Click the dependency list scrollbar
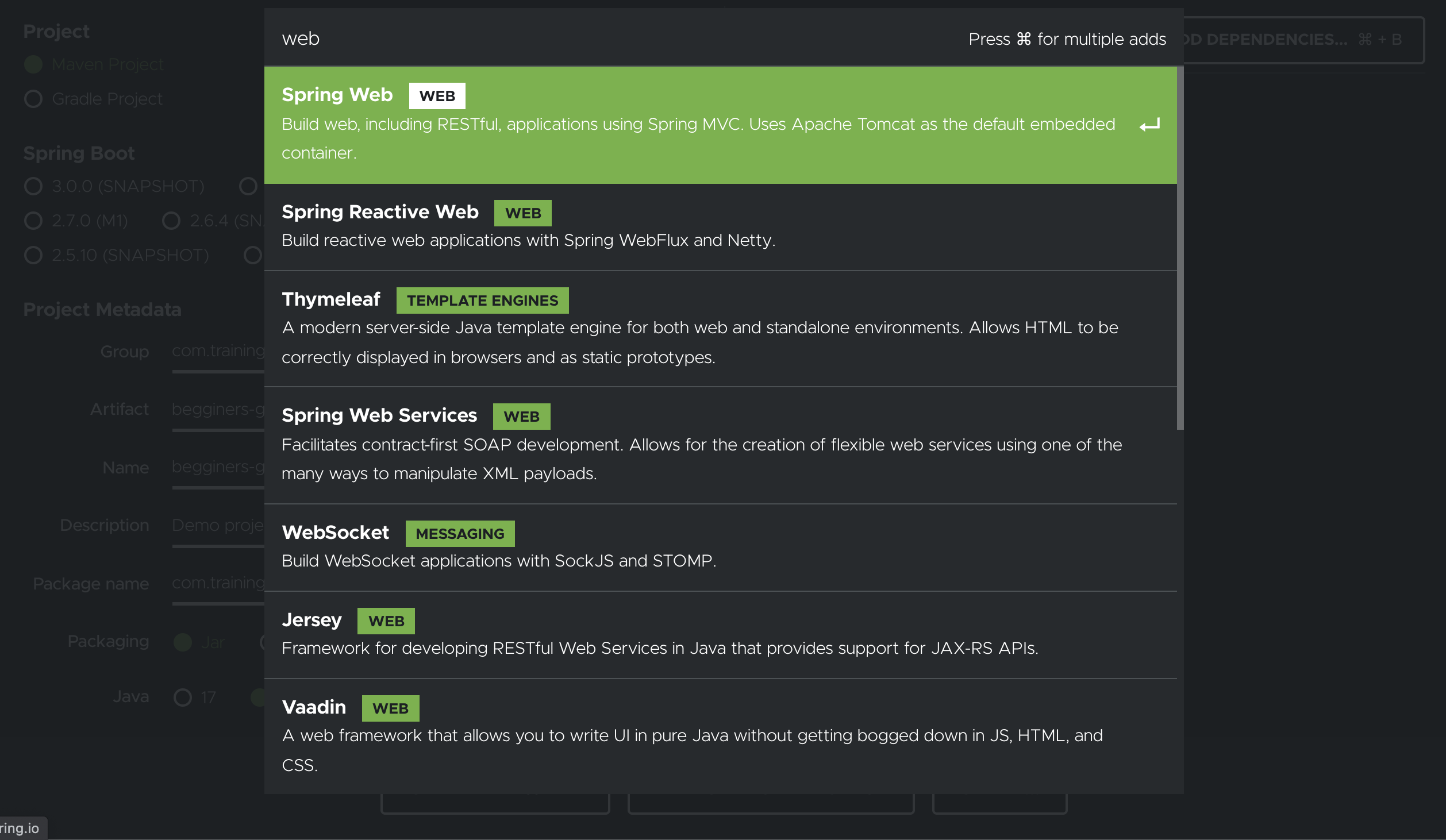The width and height of the screenshot is (1446, 840). coord(1180,248)
